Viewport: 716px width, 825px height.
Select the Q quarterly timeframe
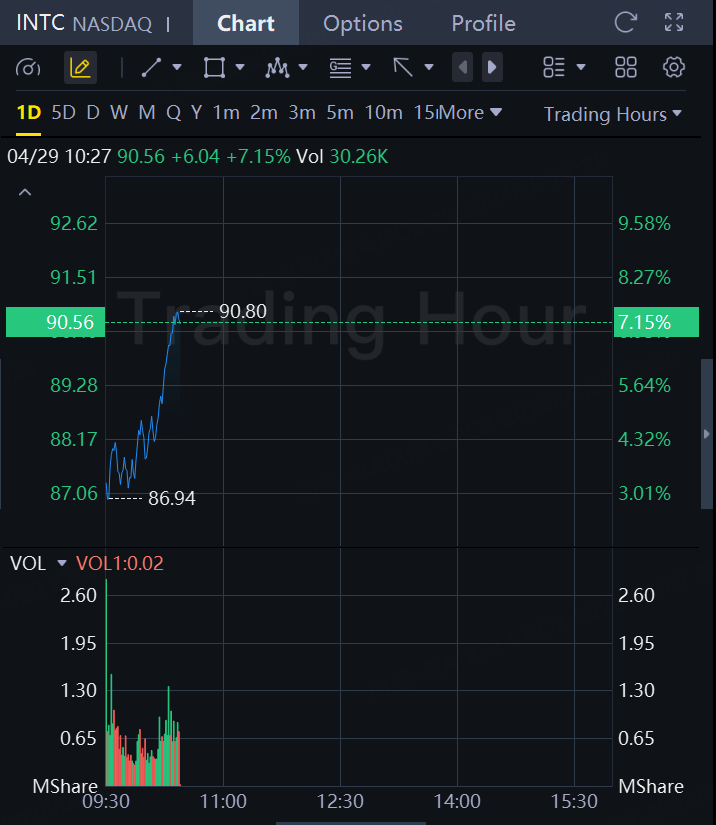[174, 113]
